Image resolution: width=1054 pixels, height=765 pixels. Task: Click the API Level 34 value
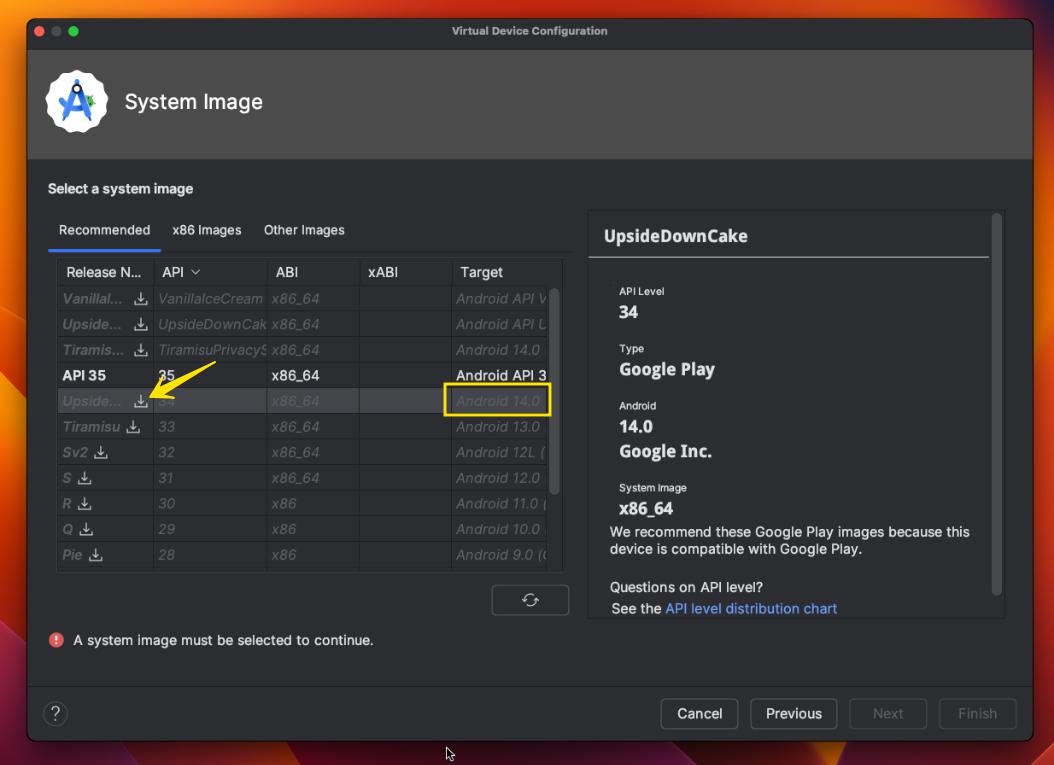pos(628,312)
